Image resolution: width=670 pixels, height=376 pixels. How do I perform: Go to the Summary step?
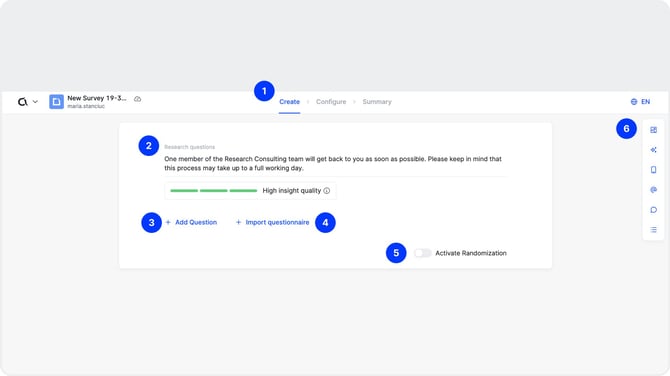377,102
